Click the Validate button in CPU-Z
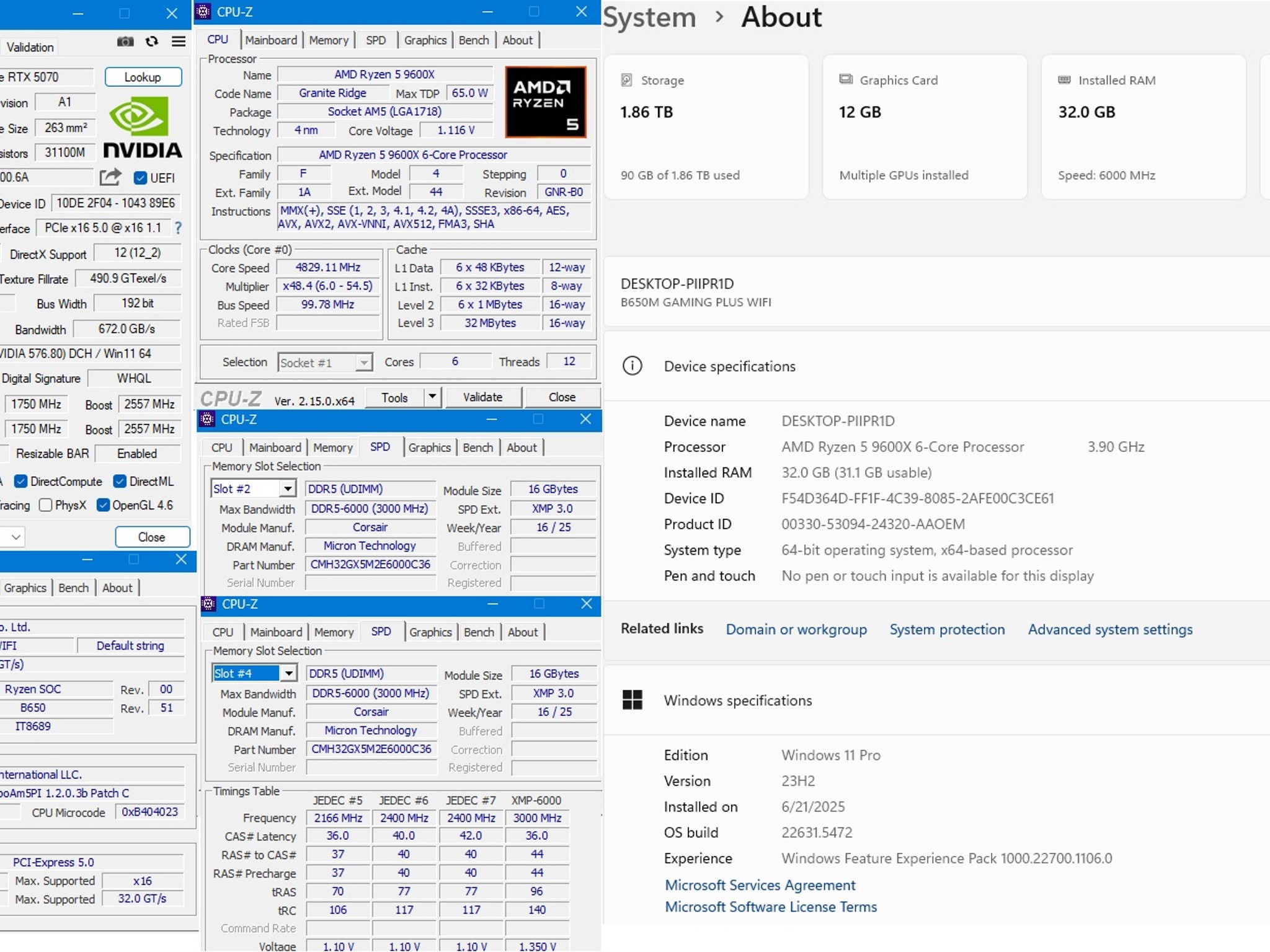This screenshot has width=1270, height=952. tap(483, 397)
